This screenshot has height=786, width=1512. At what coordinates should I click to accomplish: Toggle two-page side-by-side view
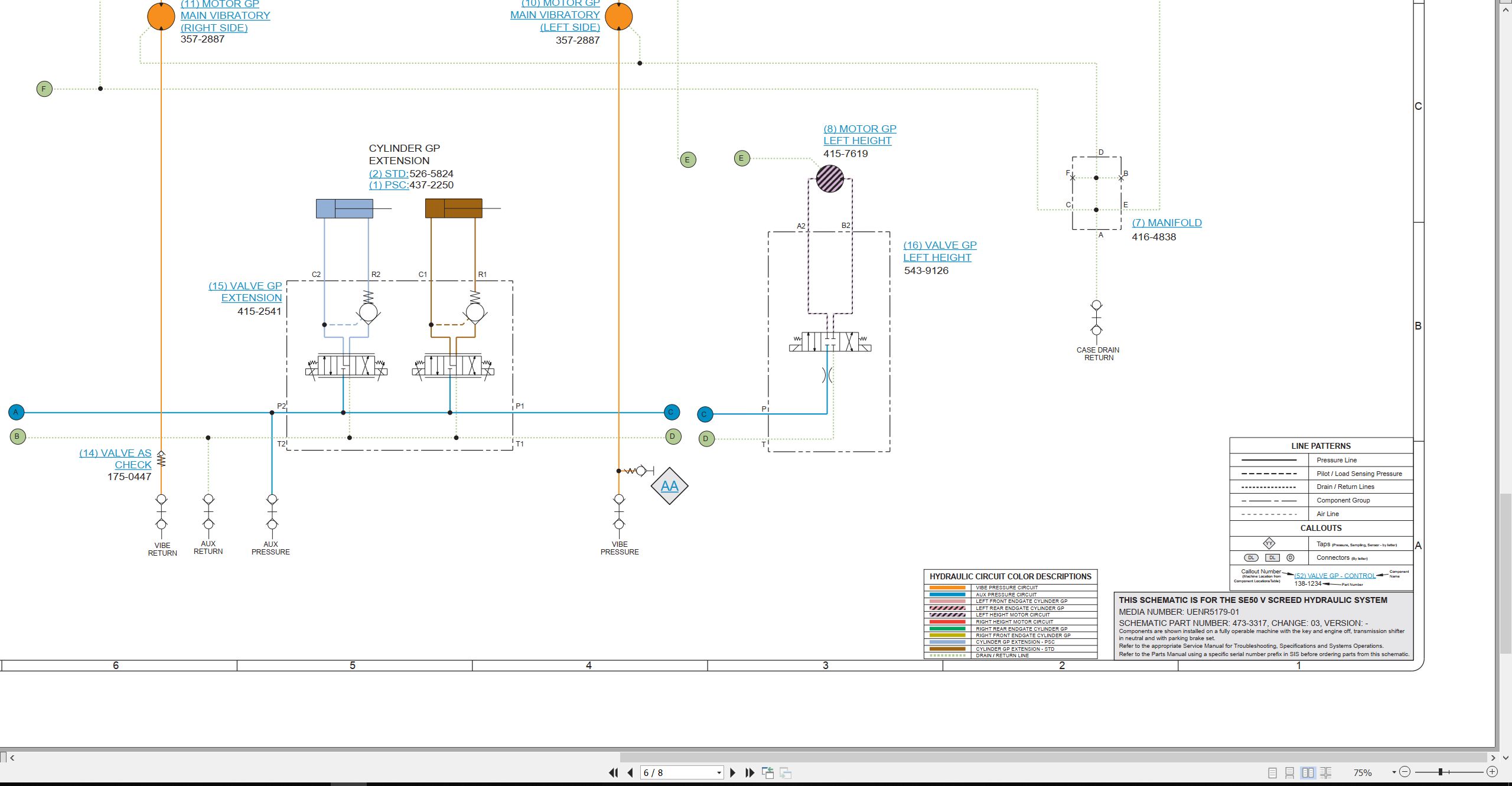tap(1308, 772)
